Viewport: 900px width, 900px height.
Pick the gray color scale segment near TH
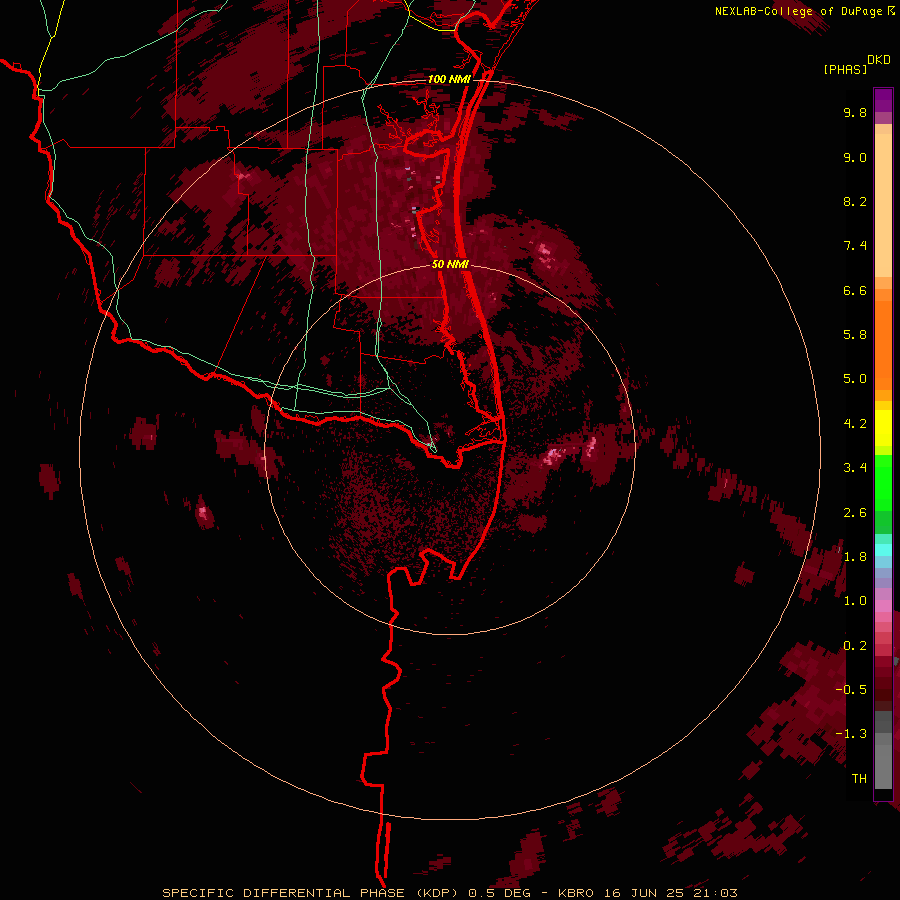click(x=883, y=766)
